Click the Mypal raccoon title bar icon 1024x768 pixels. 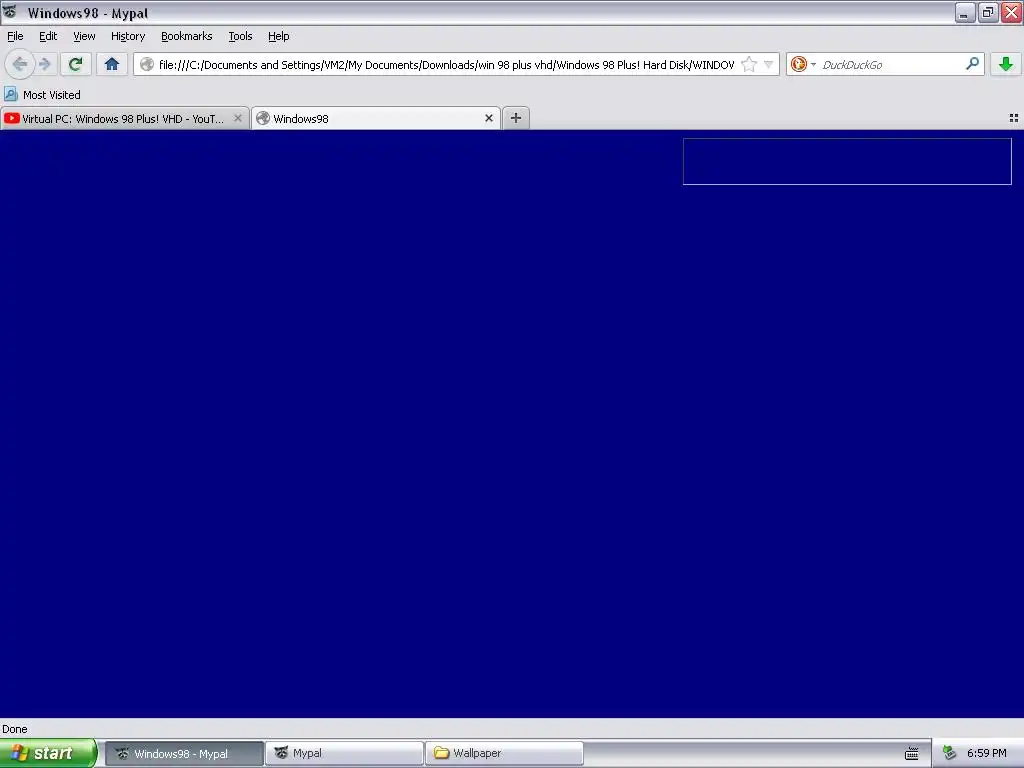pyautogui.click(x=10, y=12)
